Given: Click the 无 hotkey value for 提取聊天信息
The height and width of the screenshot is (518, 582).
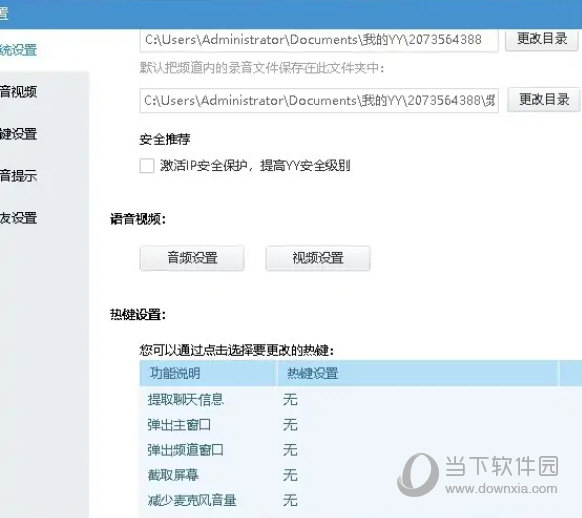Looking at the screenshot, I should coord(290,400).
